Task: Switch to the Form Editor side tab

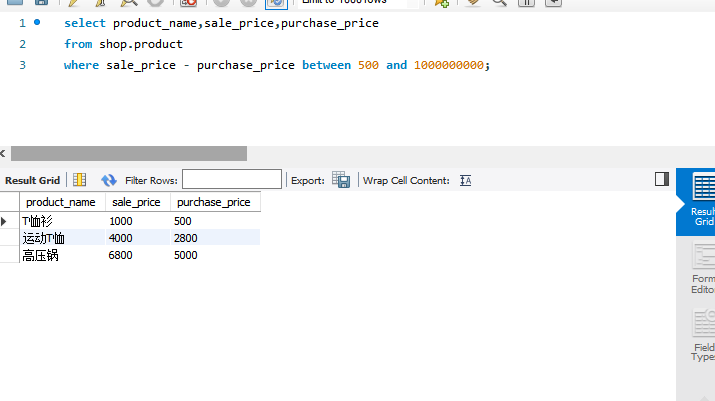Action: point(702,269)
